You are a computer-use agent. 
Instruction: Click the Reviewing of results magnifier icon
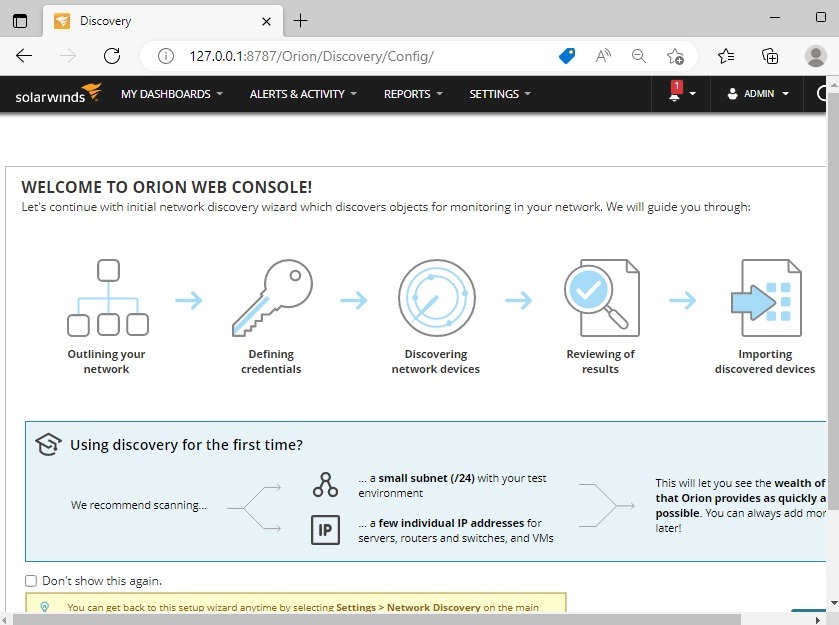(x=601, y=298)
